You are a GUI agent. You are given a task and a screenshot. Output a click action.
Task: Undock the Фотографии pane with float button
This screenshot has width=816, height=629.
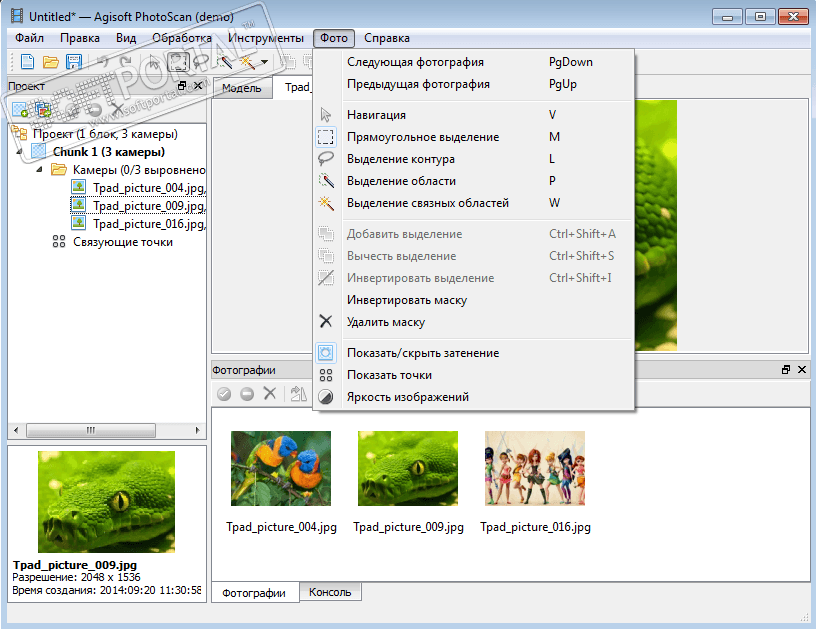pyautogui.click(x=786, y=369)
